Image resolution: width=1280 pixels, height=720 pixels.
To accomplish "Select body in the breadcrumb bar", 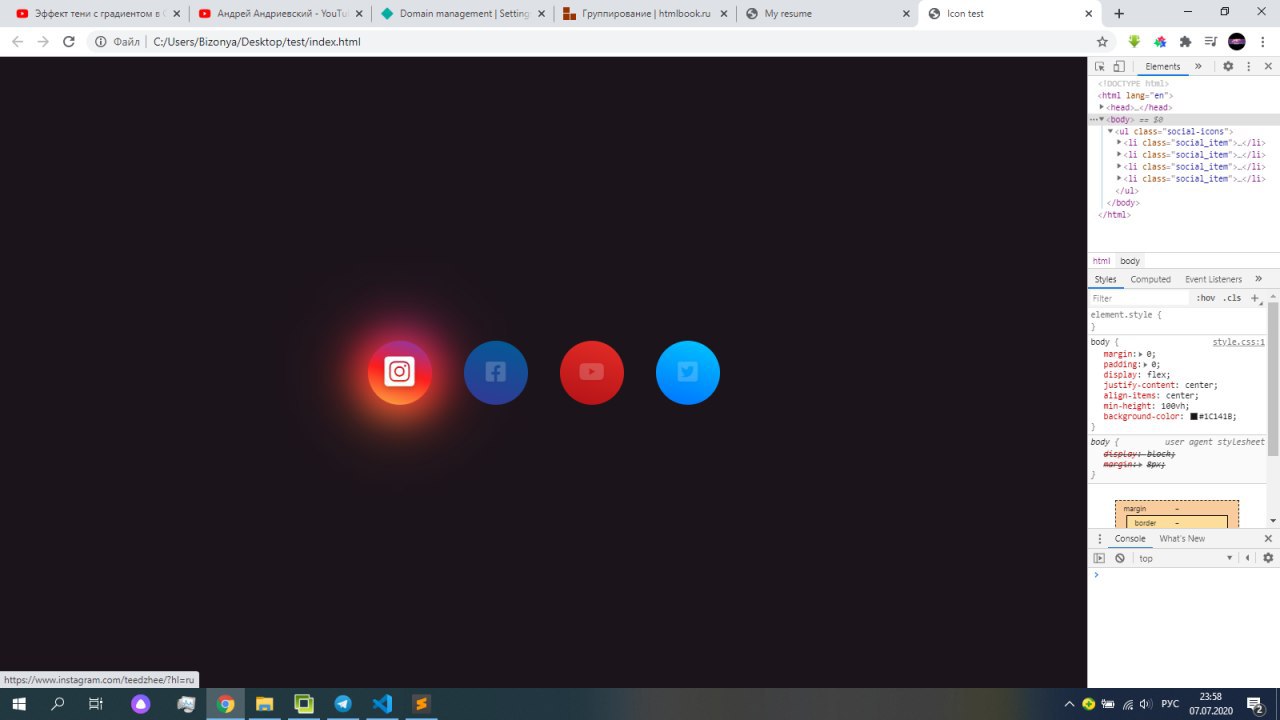I will coord(1130,261).
